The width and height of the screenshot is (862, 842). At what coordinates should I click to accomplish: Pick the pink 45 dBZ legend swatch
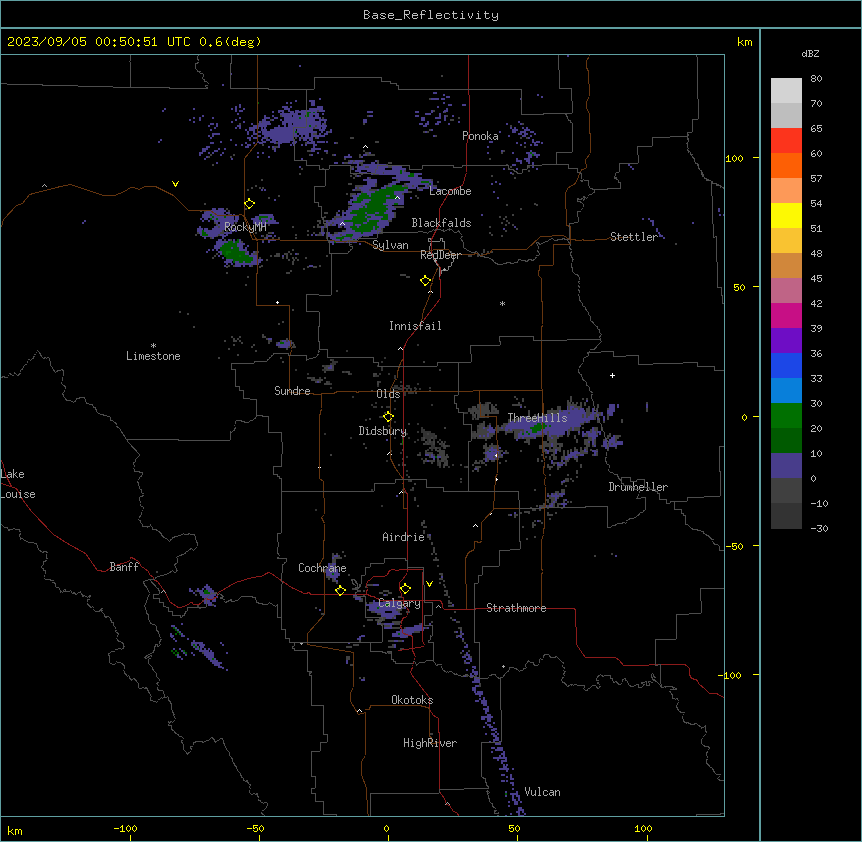(786, 291)
